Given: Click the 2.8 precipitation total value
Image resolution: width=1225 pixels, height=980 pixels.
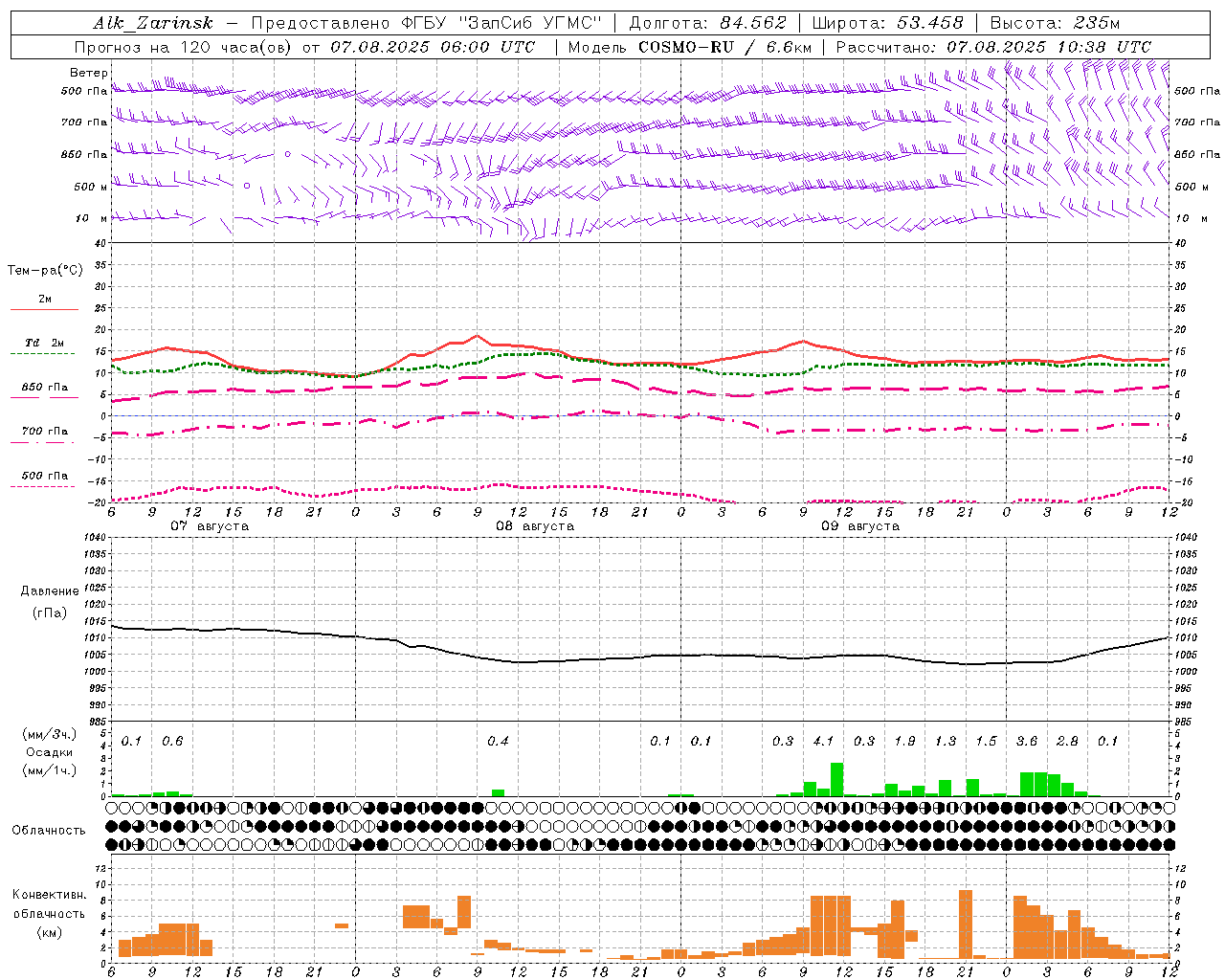Looking at the screenshot, I should click(x=1067, y=741).
